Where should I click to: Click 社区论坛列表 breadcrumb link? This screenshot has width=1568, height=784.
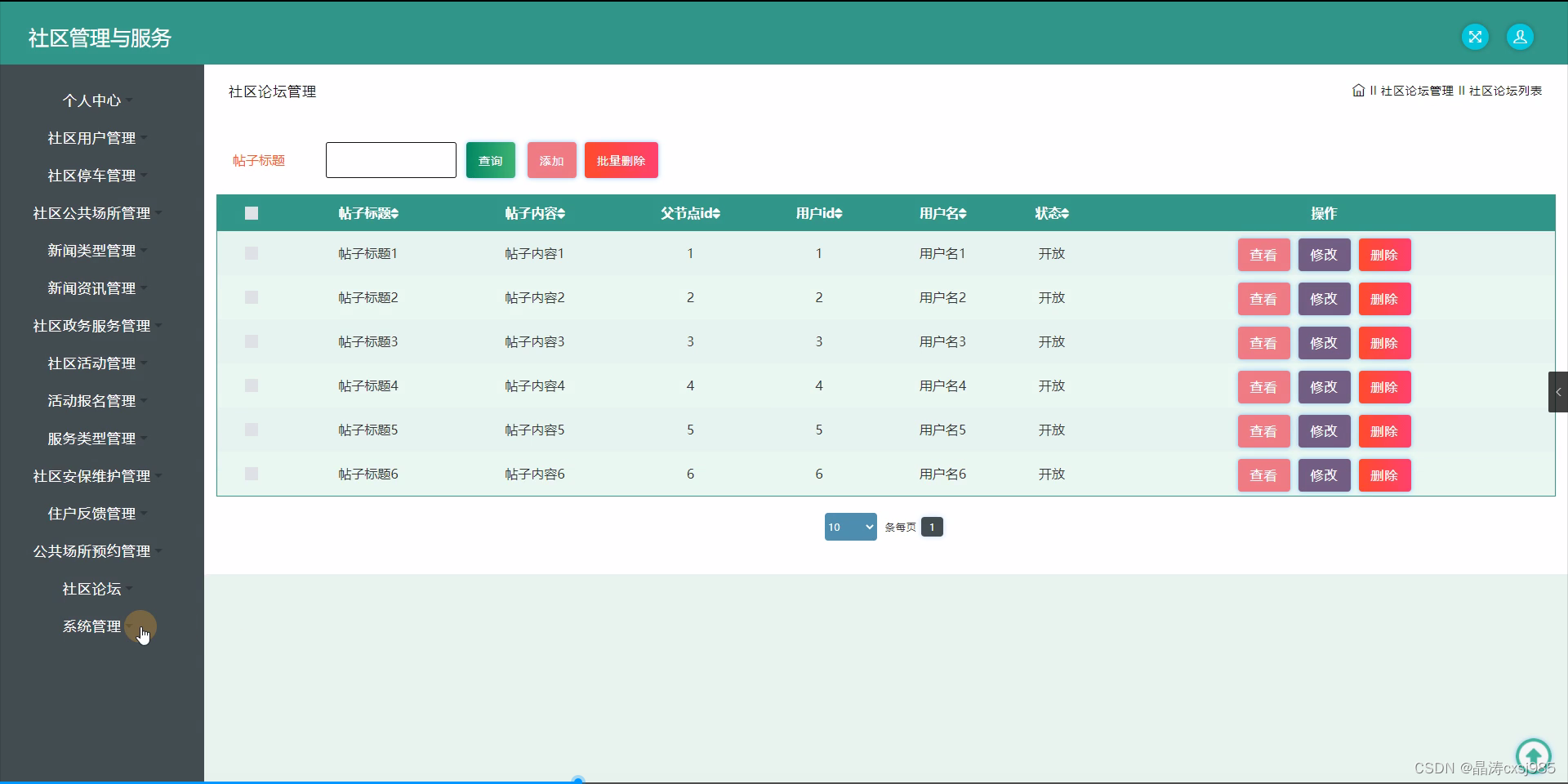[1505, 91]
